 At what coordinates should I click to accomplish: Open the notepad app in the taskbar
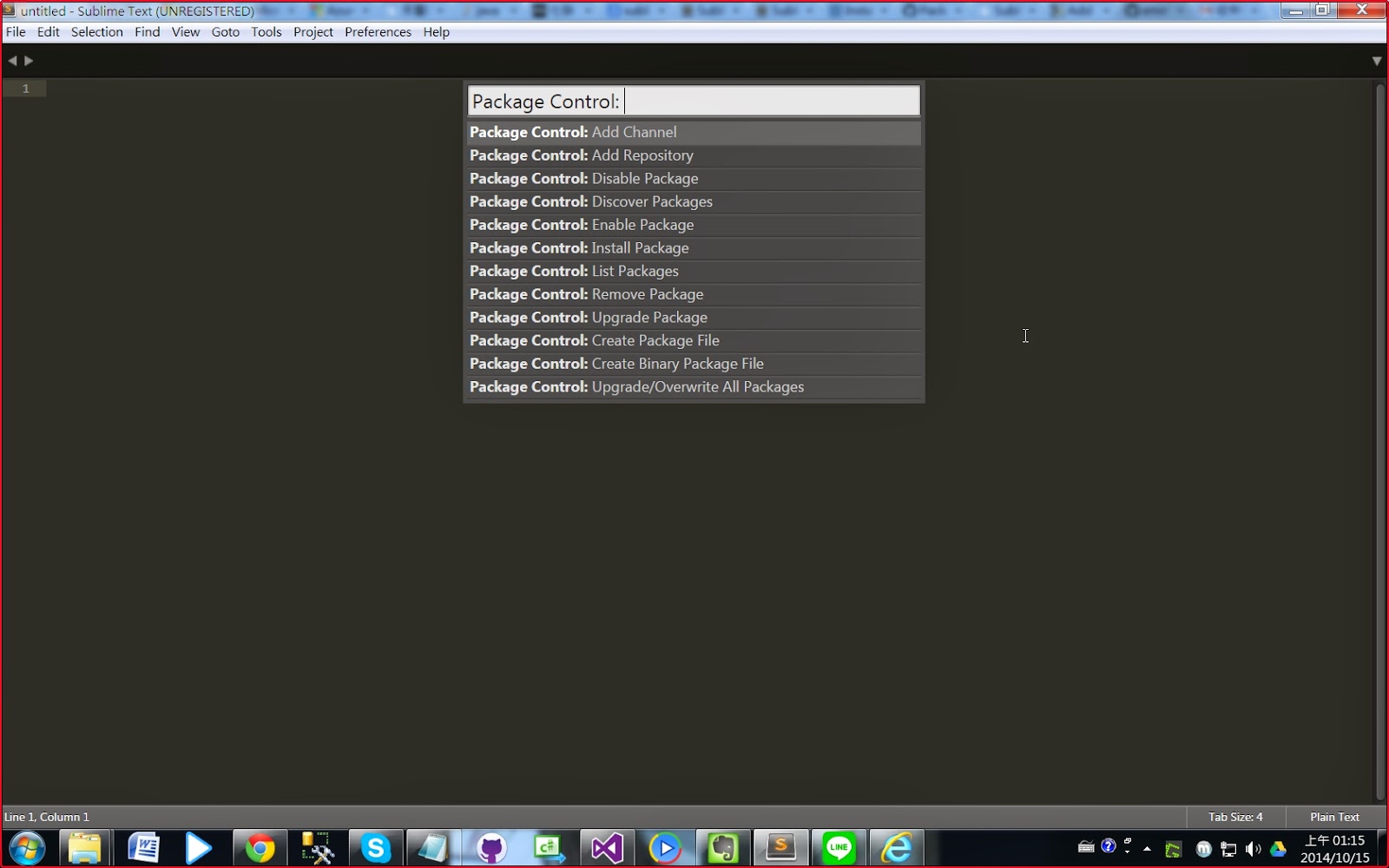point(432,848)
